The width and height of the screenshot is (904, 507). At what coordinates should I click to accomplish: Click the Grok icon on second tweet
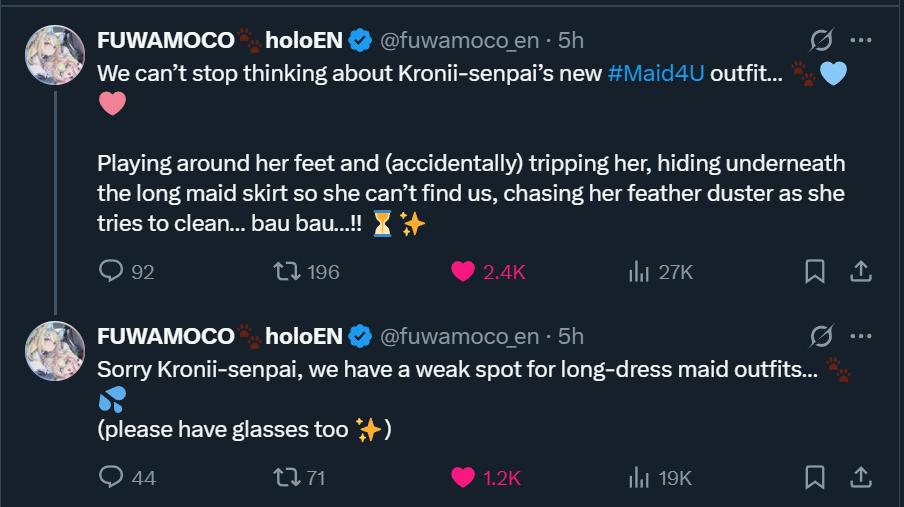[x=821, y=335]
